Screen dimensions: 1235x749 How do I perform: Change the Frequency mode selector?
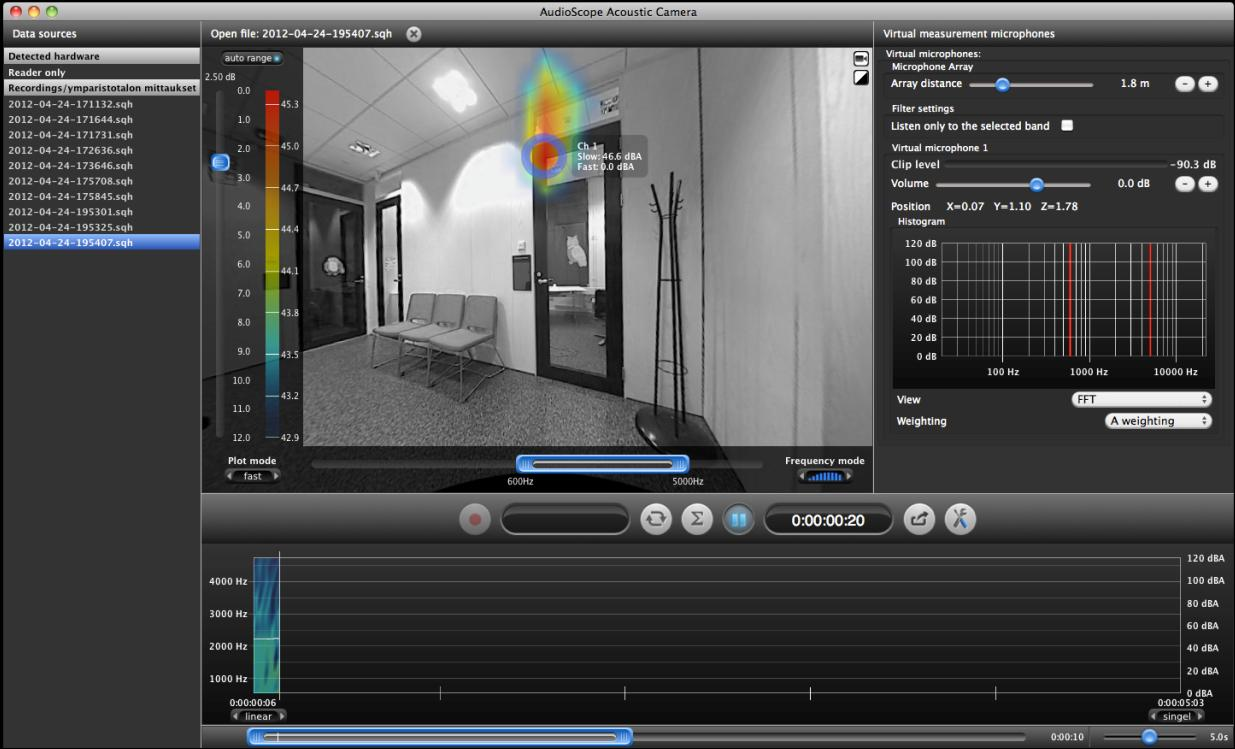825,477
